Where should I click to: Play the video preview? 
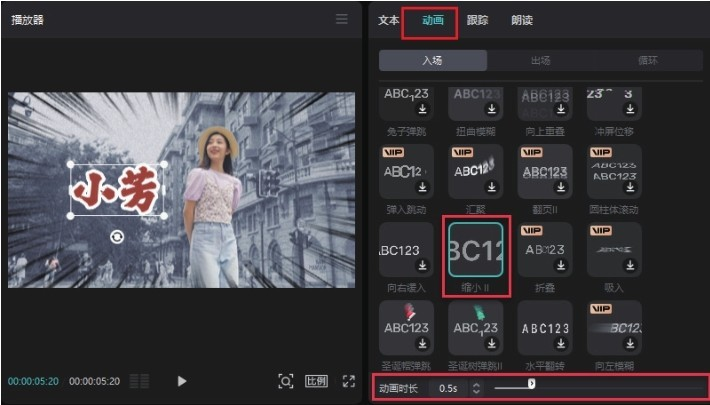(x=182, y=381)
